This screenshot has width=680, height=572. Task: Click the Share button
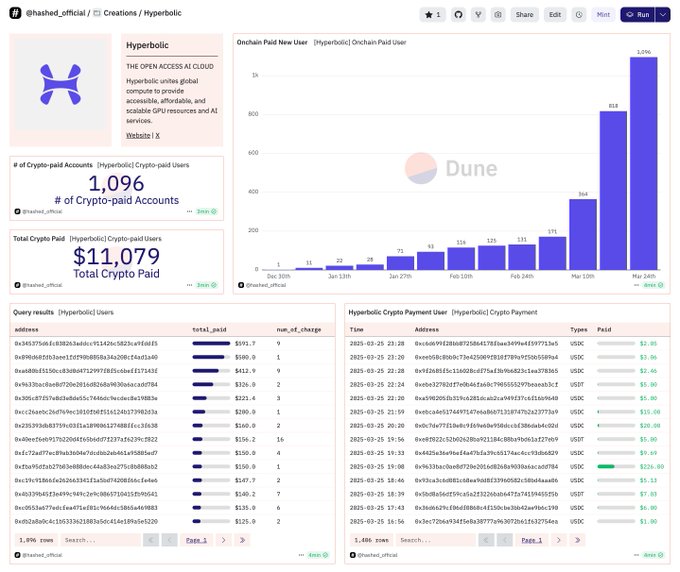point(524,15)
